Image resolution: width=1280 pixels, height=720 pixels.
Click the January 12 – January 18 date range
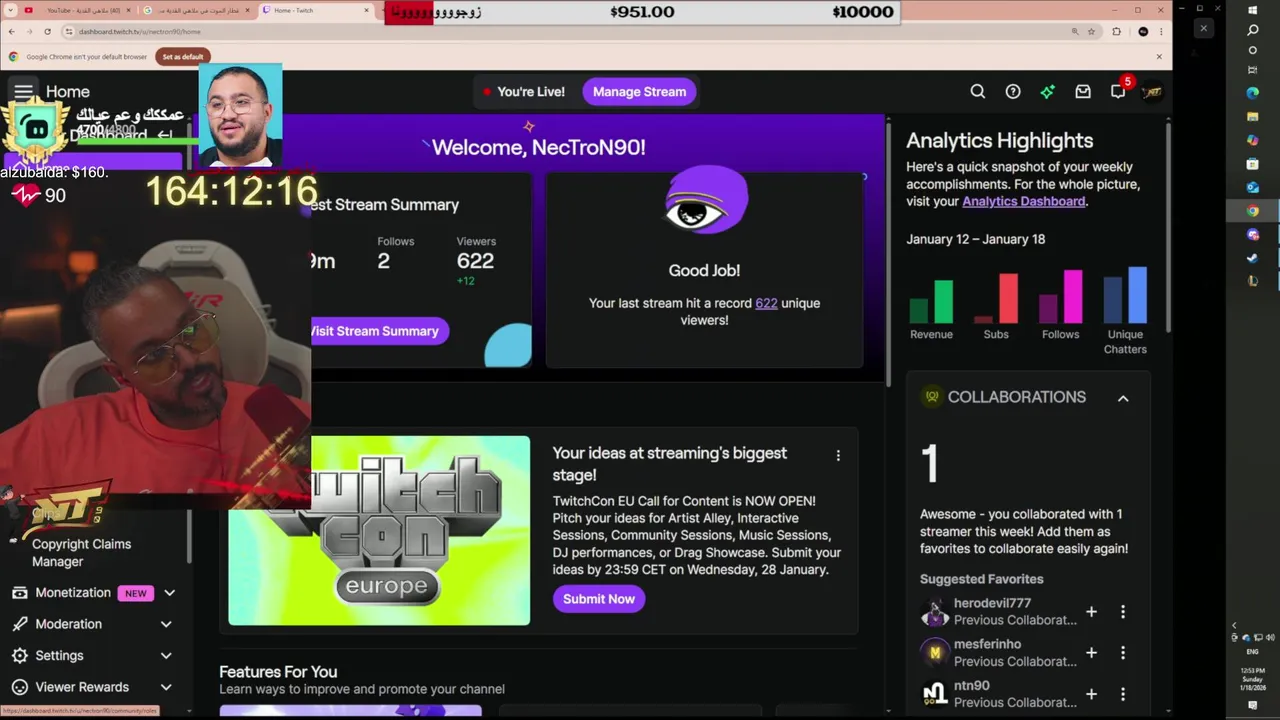975,239
